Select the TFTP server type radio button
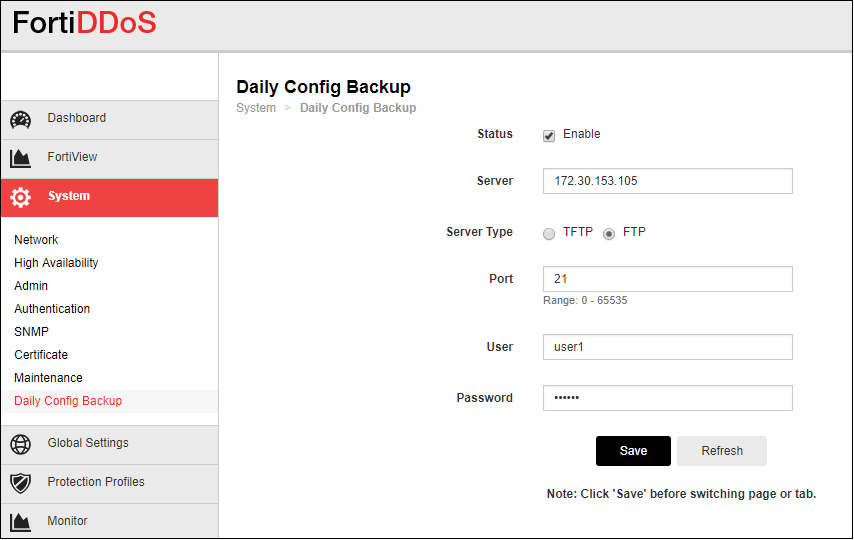The image size is (854, 540). click(x=549, y=234)
